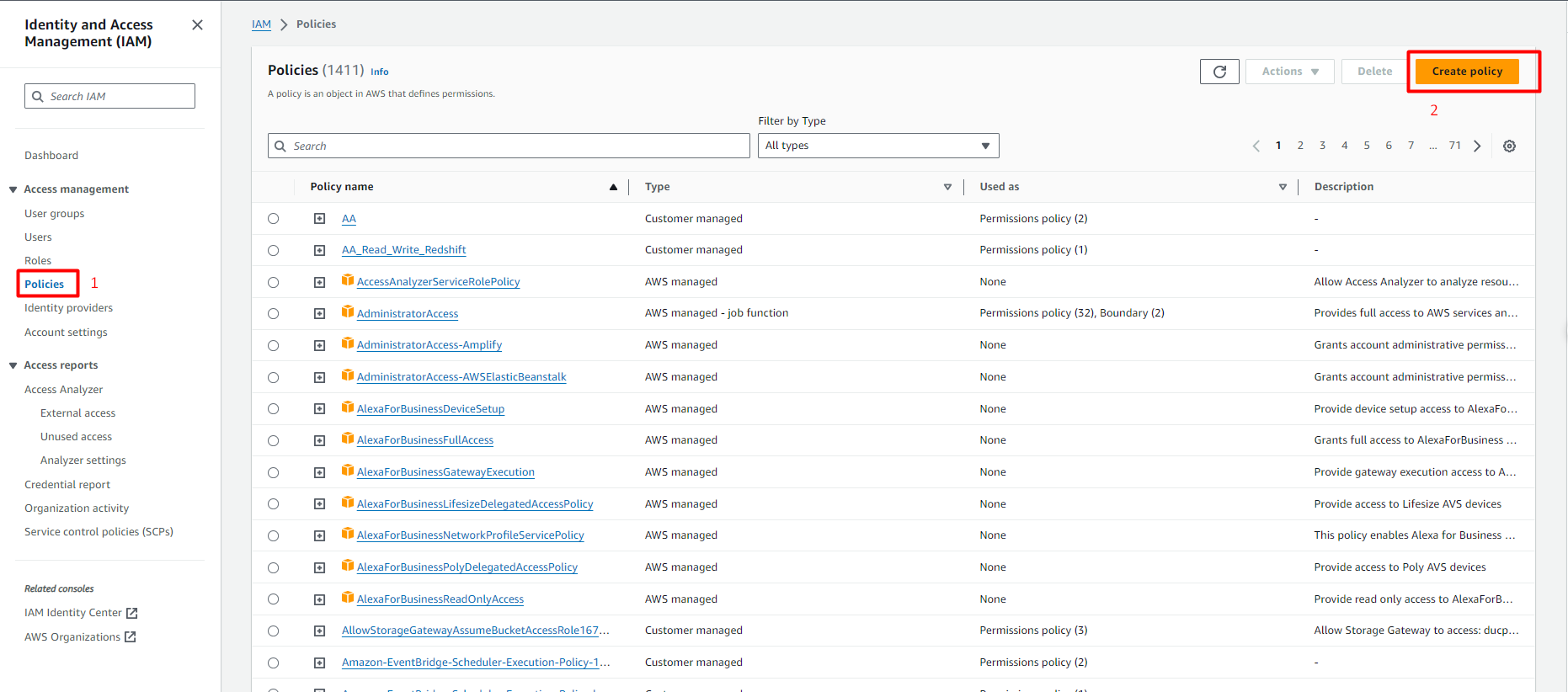Open Info link next to Policies
The image size is (1568, 692).
(380, 72)
